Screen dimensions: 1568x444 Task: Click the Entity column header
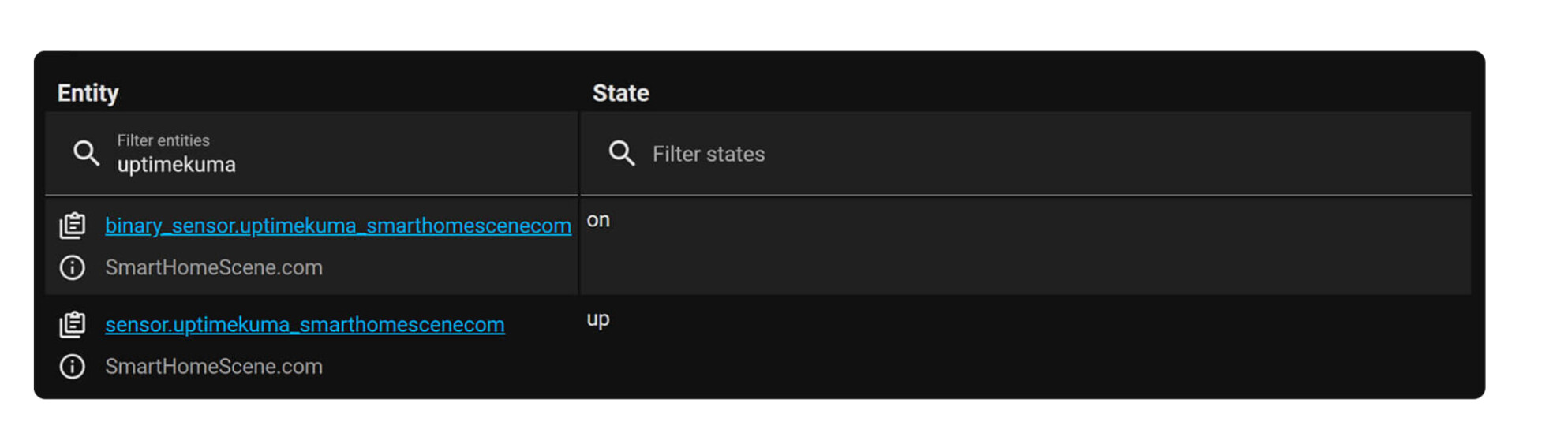88,93
